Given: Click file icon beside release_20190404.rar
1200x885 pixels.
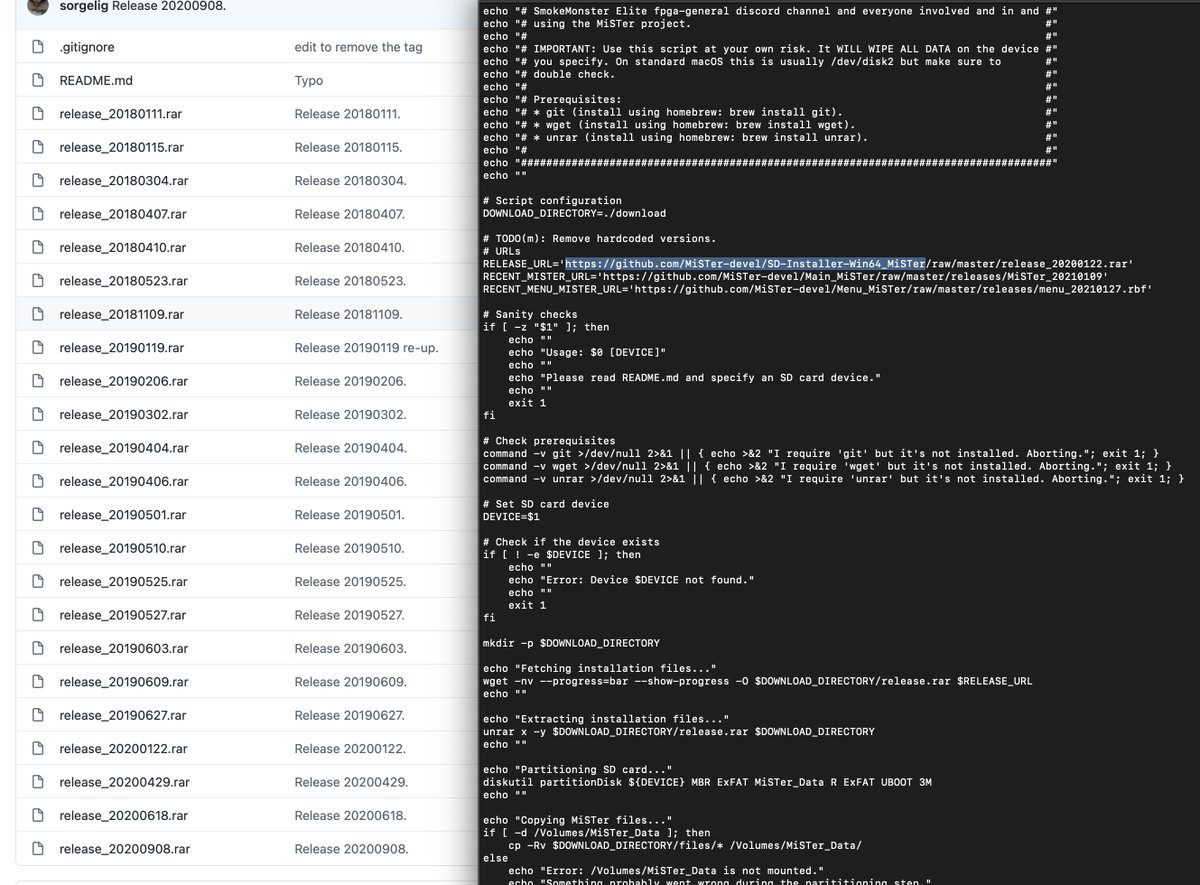Looking at the screenshot, I should (37, 448).
